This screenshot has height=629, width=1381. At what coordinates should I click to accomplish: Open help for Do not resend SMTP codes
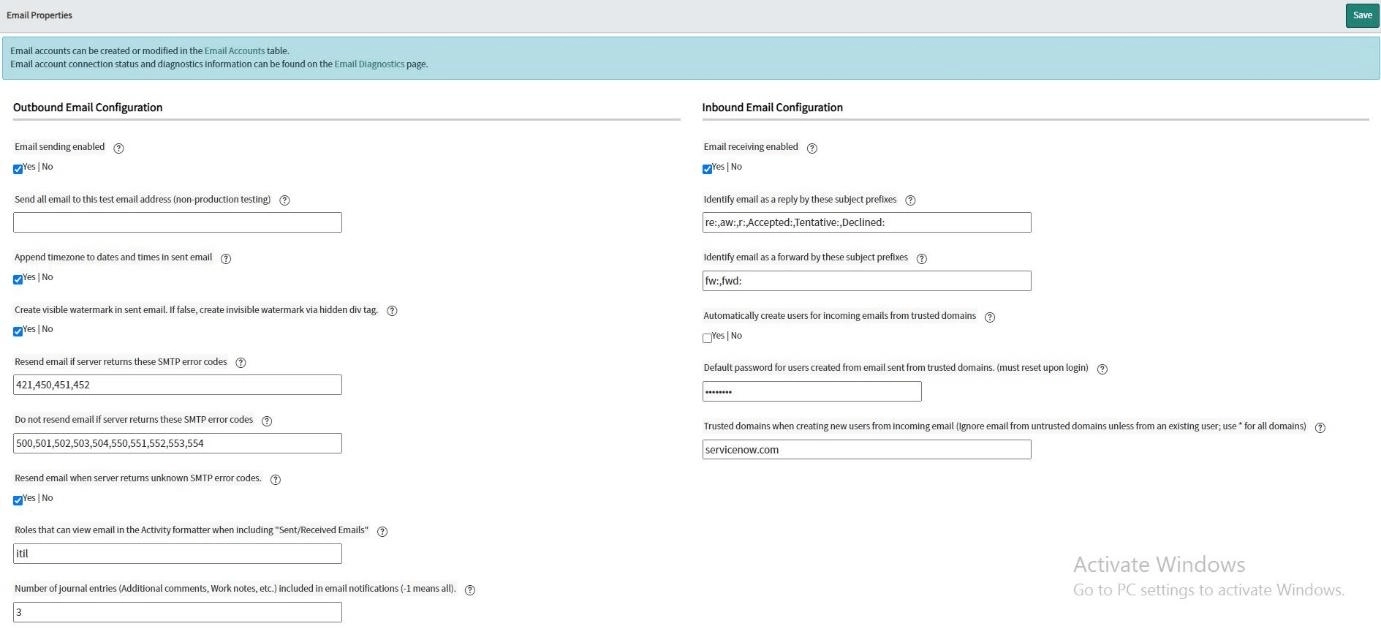click(266, 421)
